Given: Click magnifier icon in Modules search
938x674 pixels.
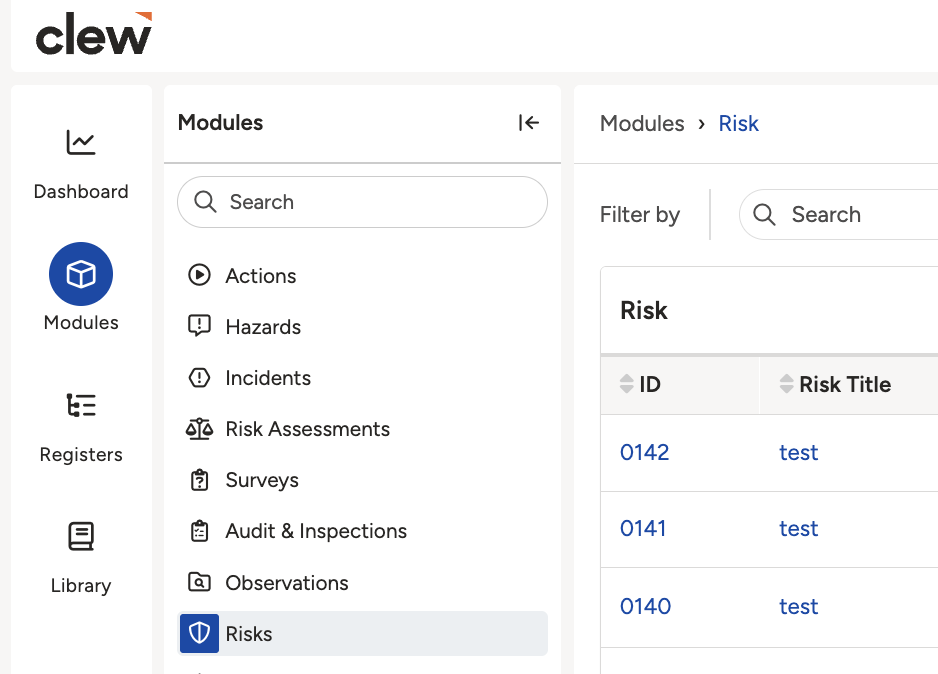Looking at the screenshot, I should [205, 202].
